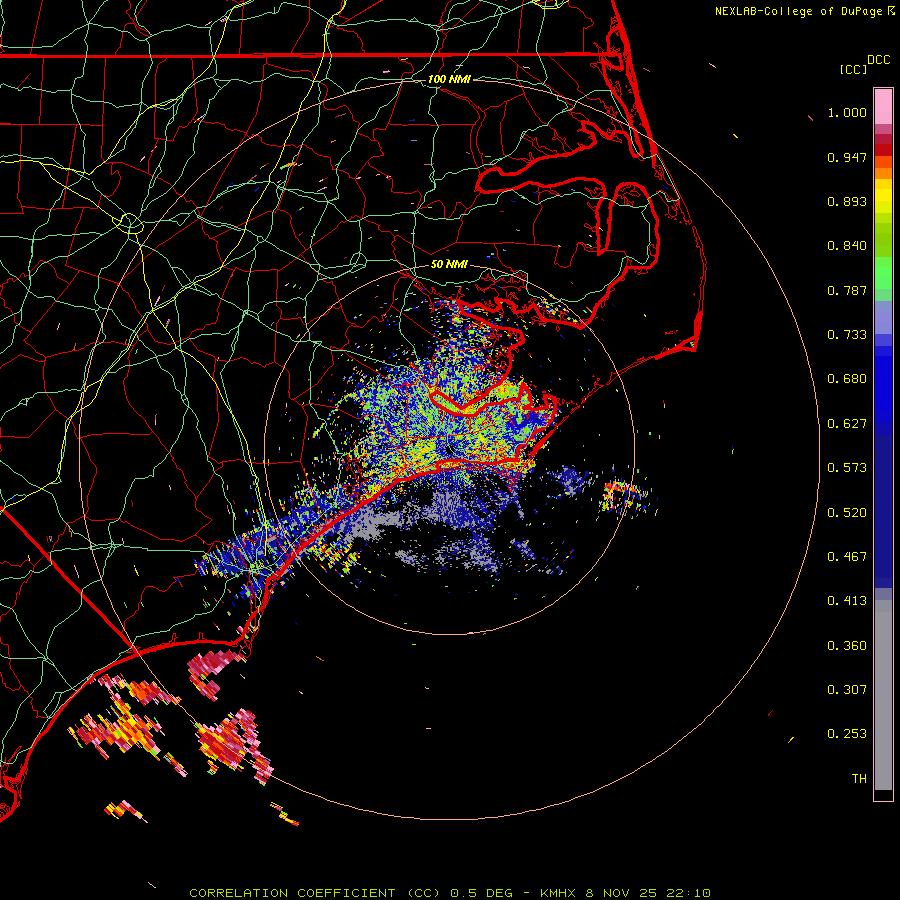The height and width of the screenshot is (900, 900).
Task: Click the [CC] unit label
Action: [x=853, y=69]
